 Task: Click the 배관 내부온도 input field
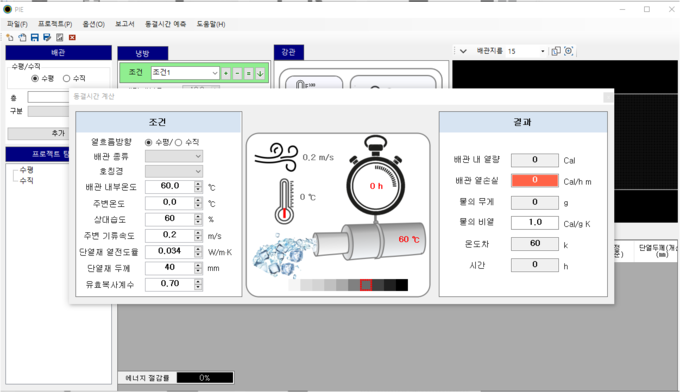(x=170, y=186)
